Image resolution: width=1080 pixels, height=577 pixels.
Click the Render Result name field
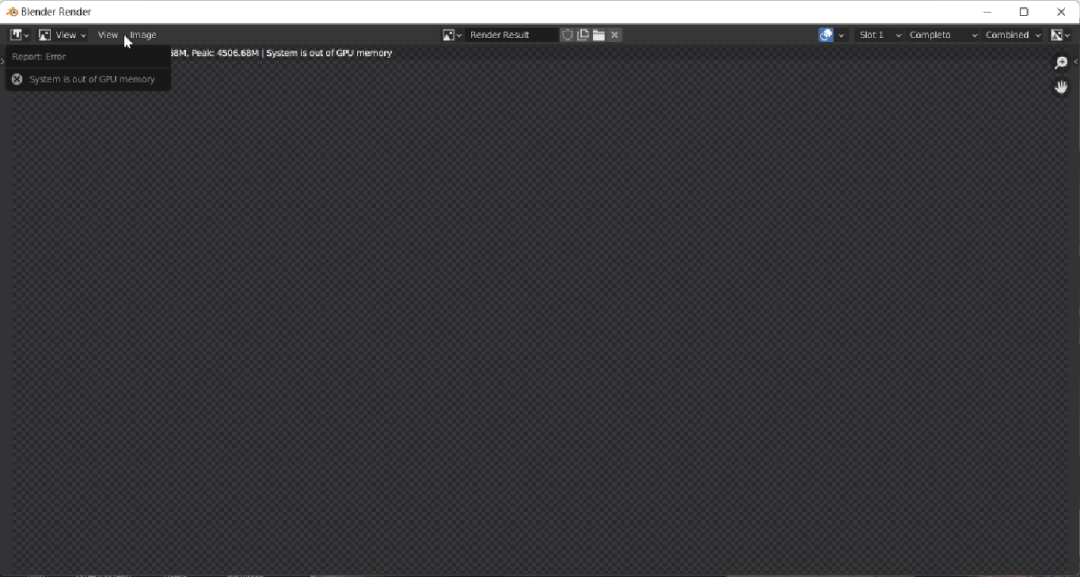point(511,35)
